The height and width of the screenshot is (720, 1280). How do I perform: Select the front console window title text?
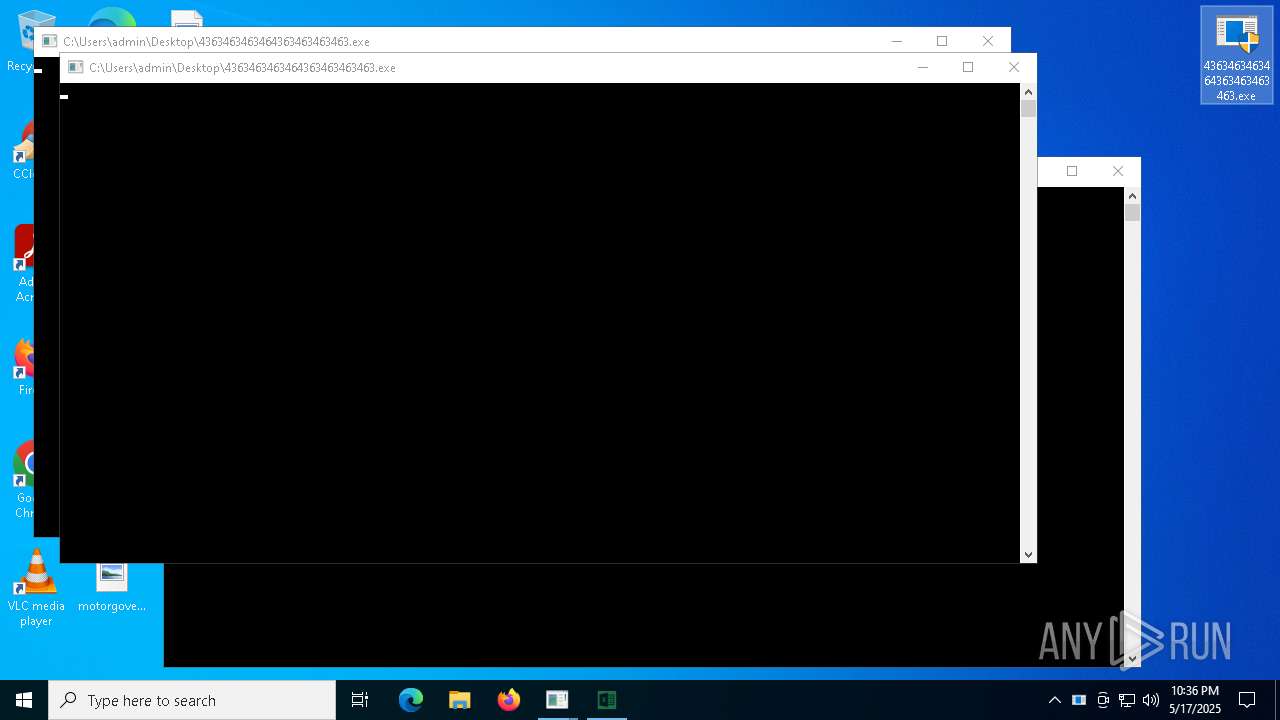pos(242,68)
